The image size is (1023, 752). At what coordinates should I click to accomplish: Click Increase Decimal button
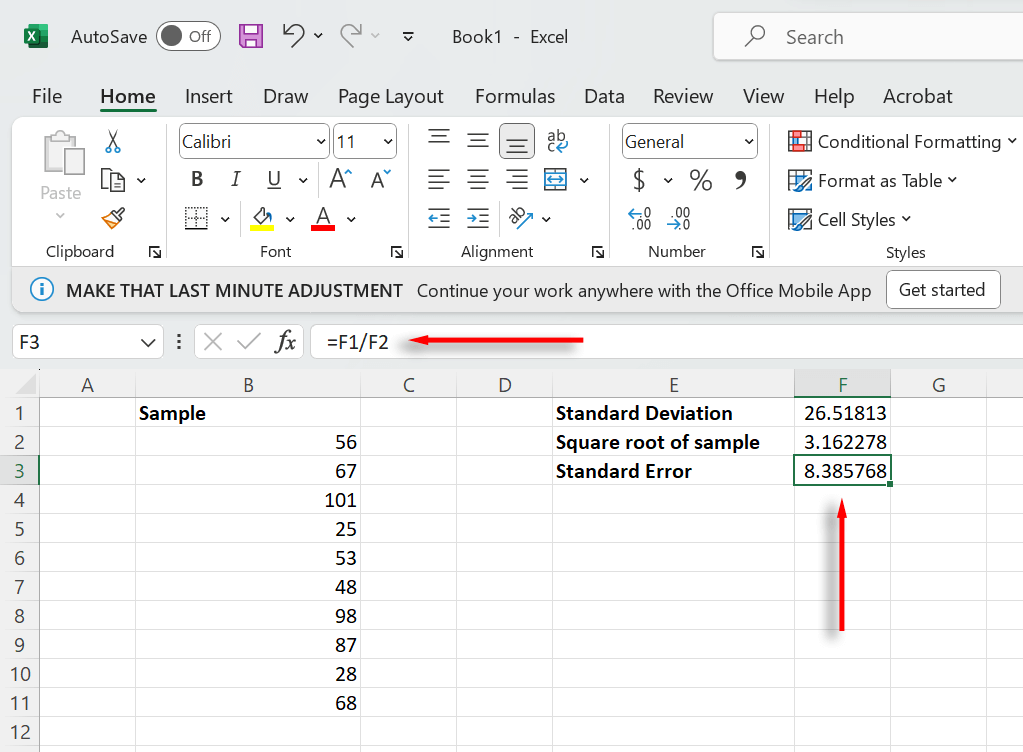(639, 218)
